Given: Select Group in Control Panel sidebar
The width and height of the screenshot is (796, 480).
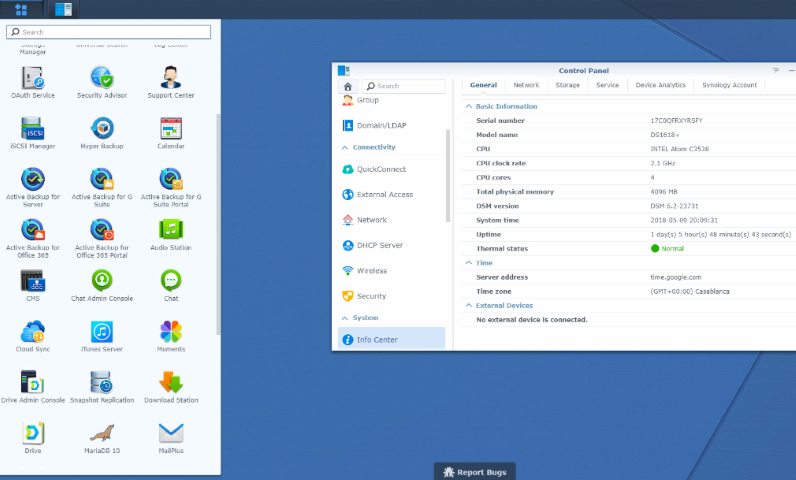Looking at the screenshot, I should click(x=391, y=100).
